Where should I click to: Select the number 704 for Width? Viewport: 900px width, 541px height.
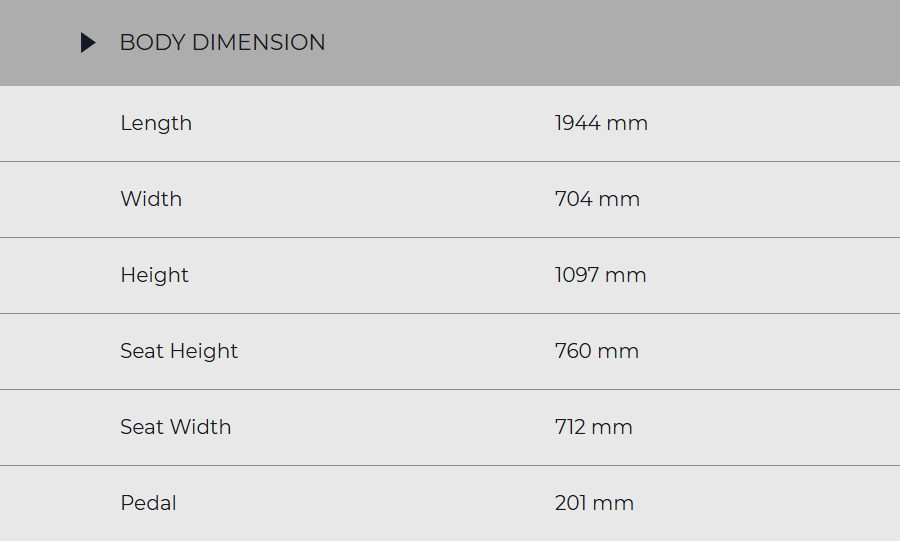click(573, 199)
